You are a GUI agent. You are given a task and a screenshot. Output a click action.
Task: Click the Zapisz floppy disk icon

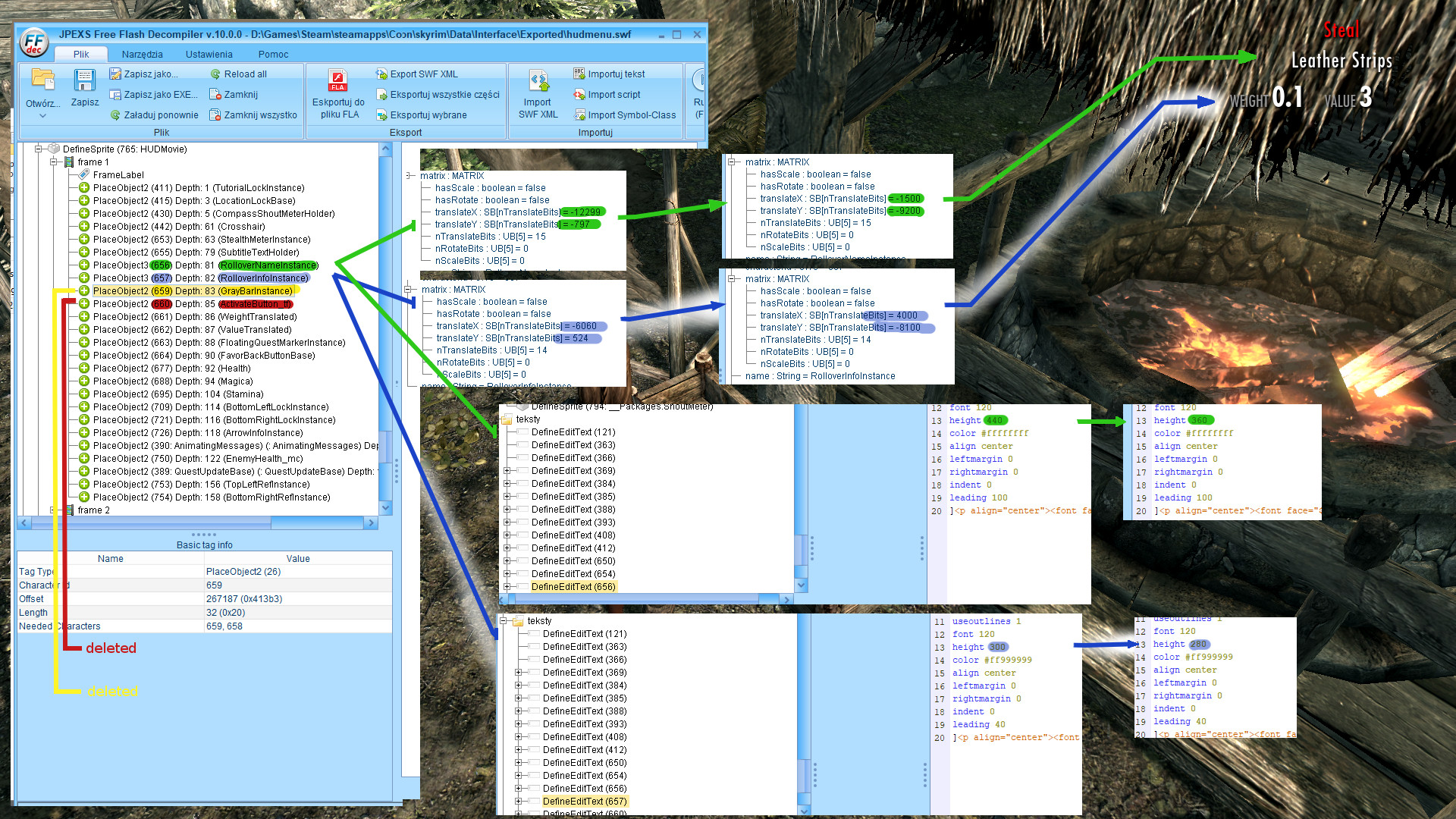tap(84, 80)
